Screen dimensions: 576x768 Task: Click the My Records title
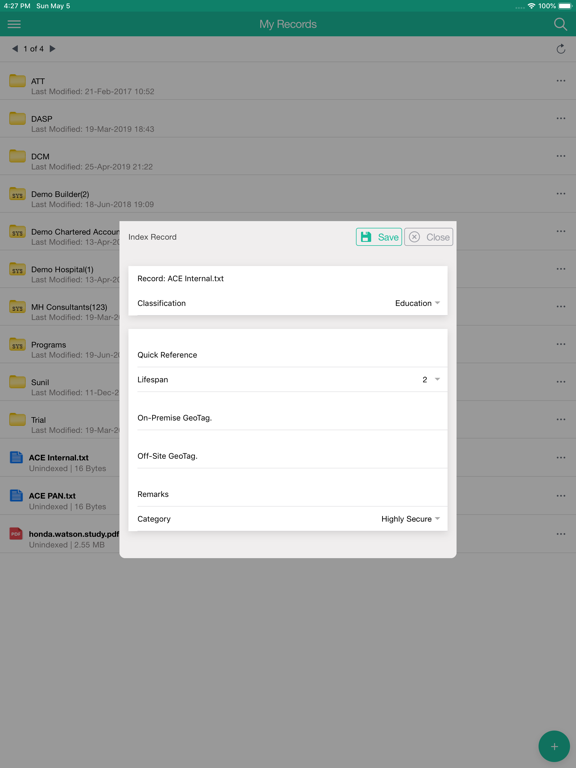pyautogui.click(x=288, y=24)
